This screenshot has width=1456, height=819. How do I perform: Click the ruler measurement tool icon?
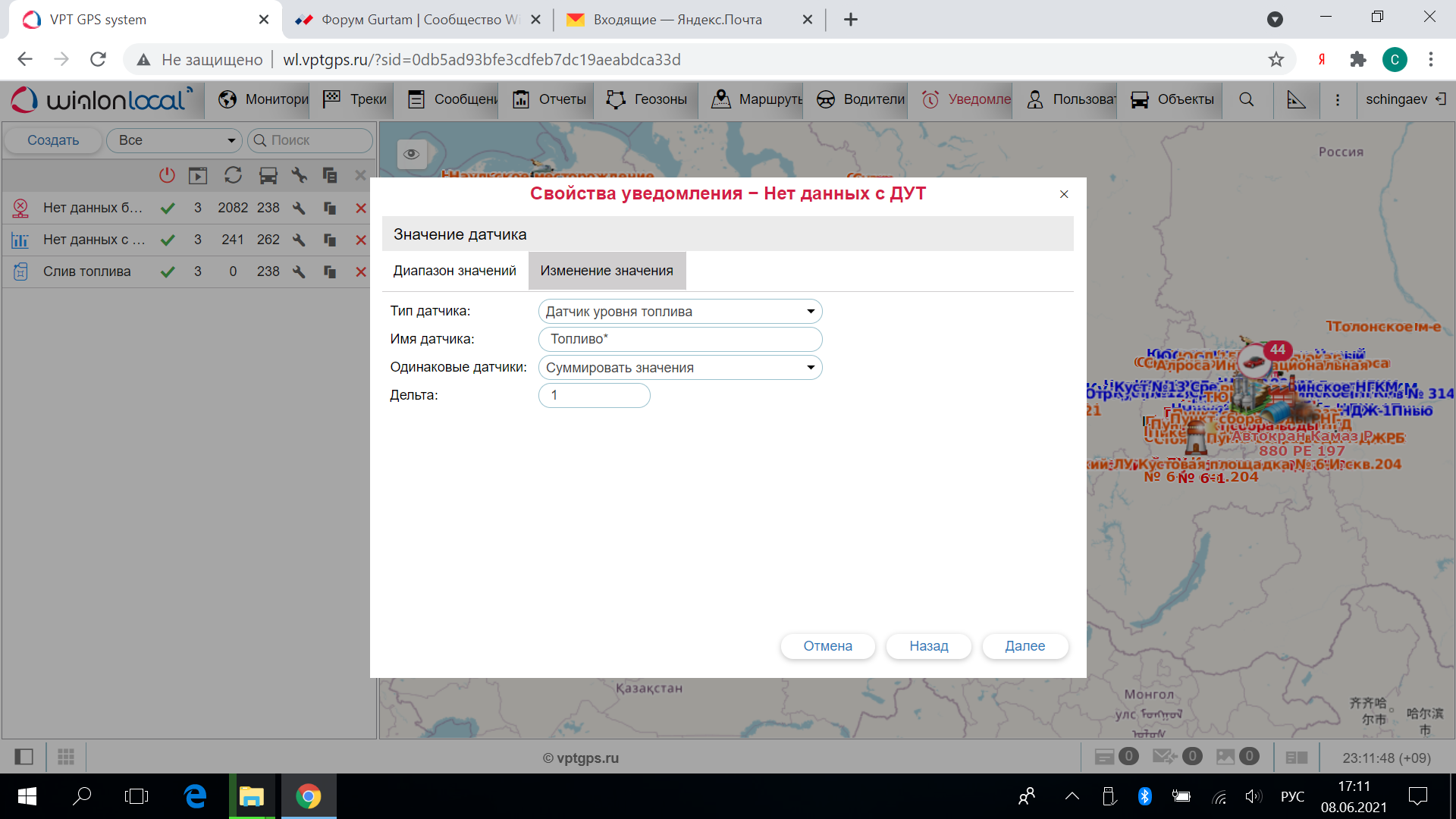1296,99
